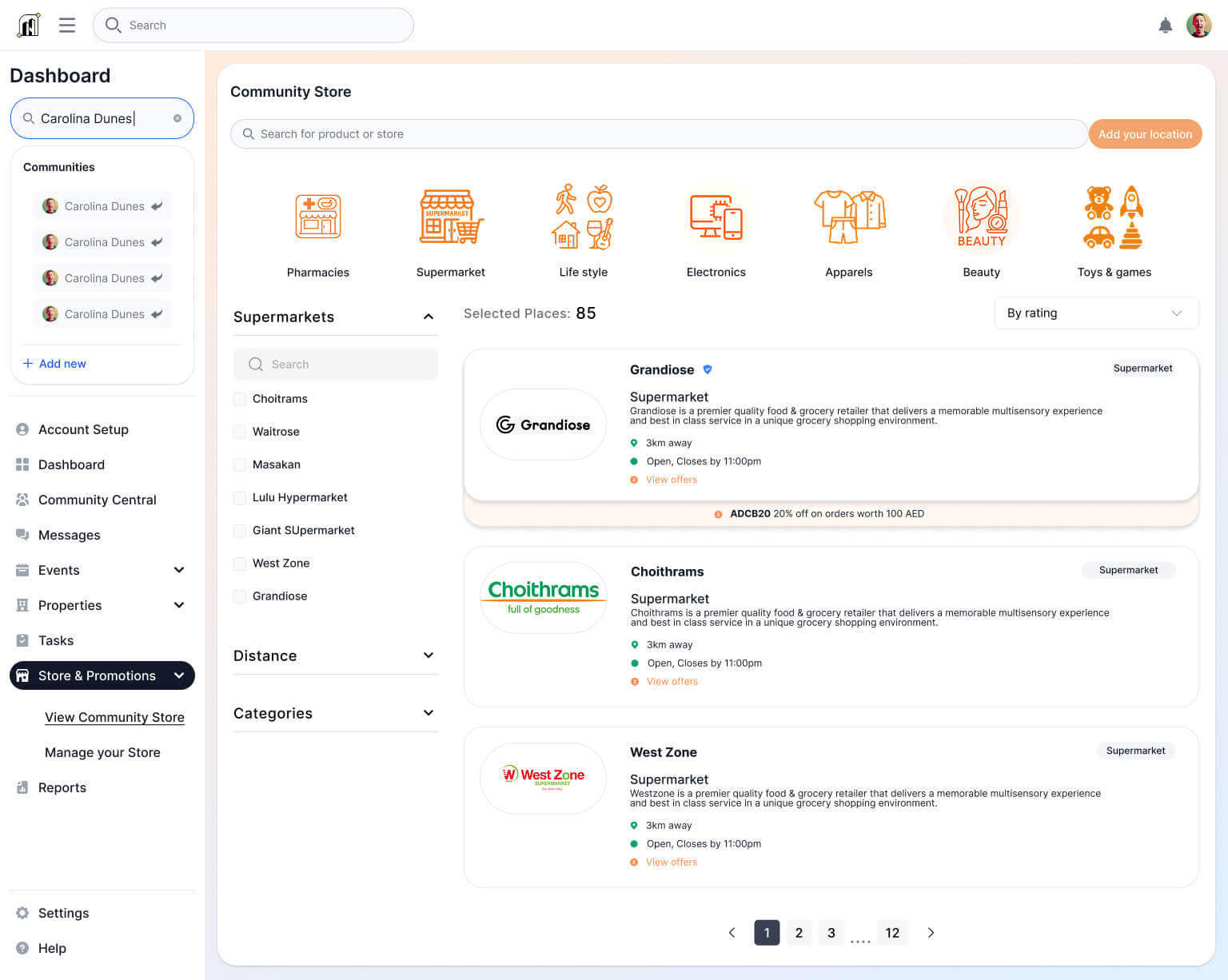Tick the Choitrams checkbox
The height and width of the screenshot is (980, 1228).
pyautogui.click(x=240, y=399)
